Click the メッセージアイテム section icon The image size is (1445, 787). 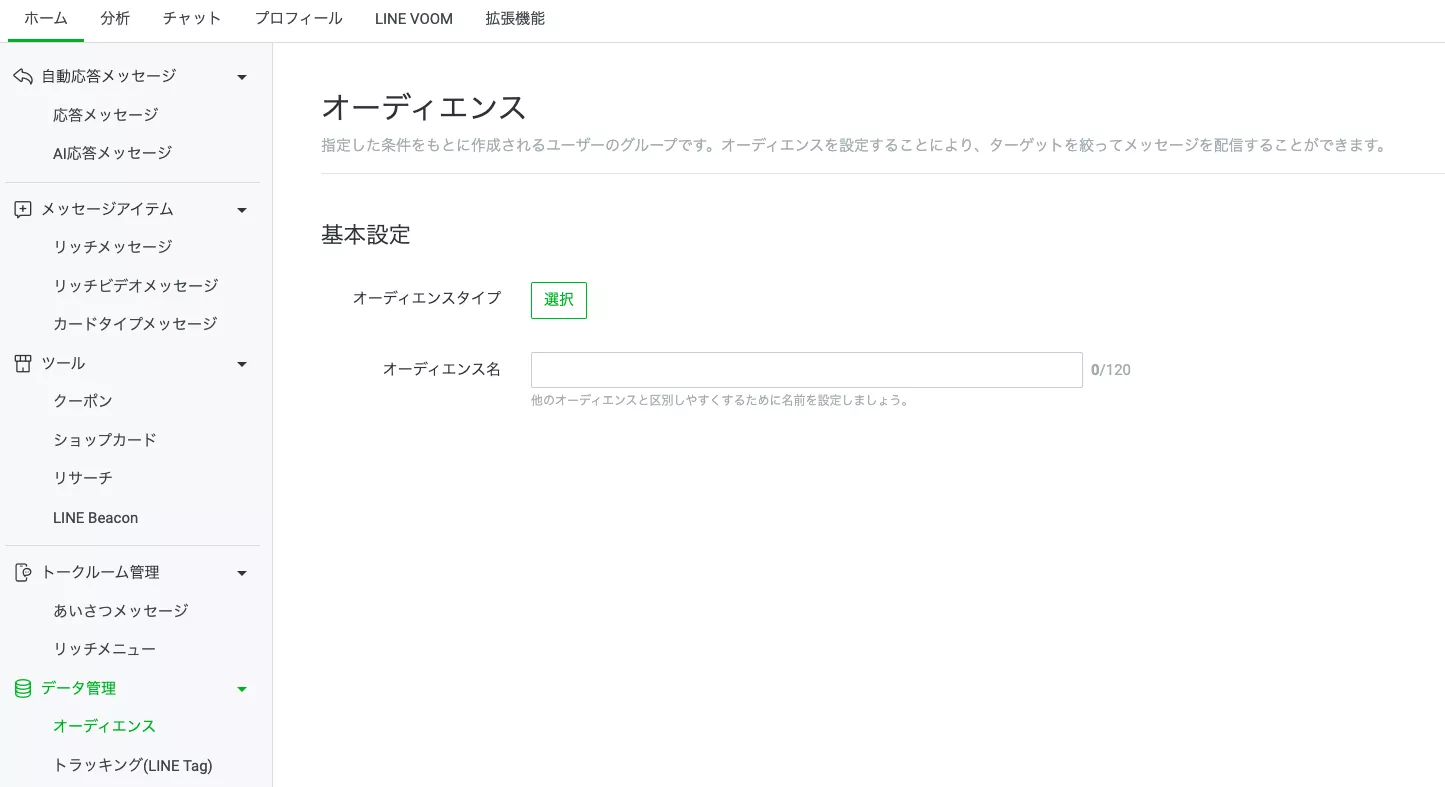[x=22, y=210]
